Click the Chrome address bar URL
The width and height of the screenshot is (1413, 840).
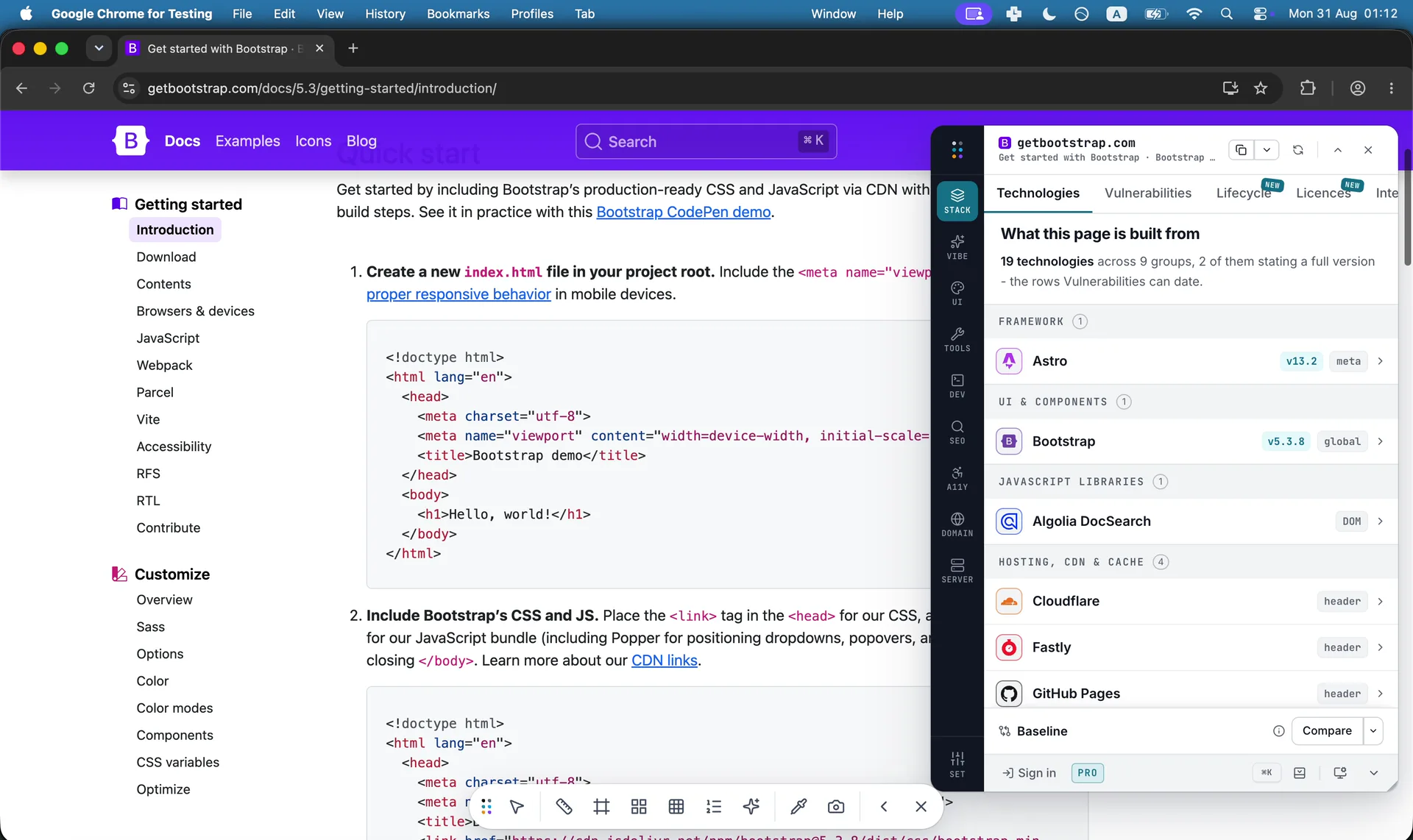pyautogui.click(x=322, y=88)
